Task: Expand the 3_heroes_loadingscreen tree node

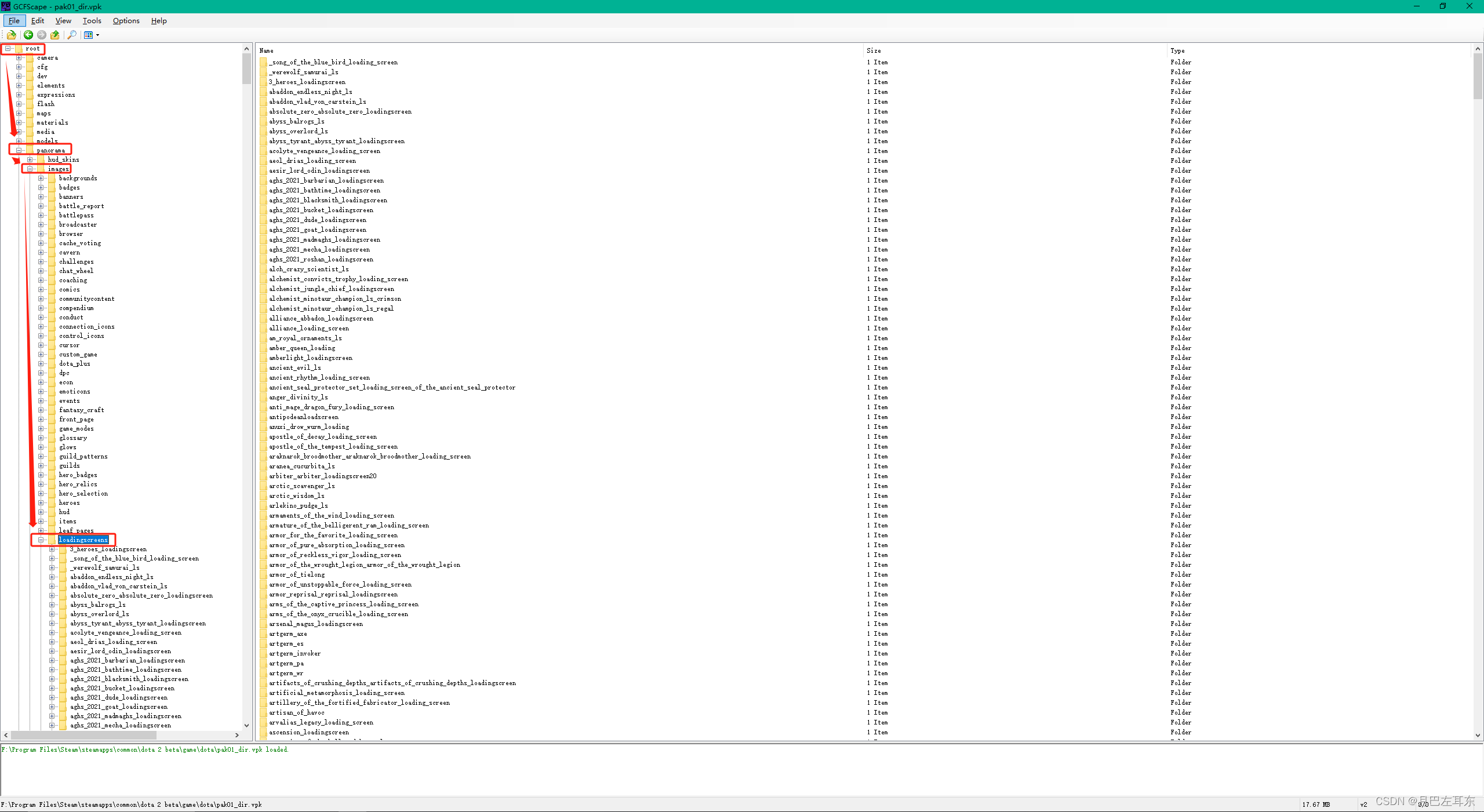Action: coord(52,549)
